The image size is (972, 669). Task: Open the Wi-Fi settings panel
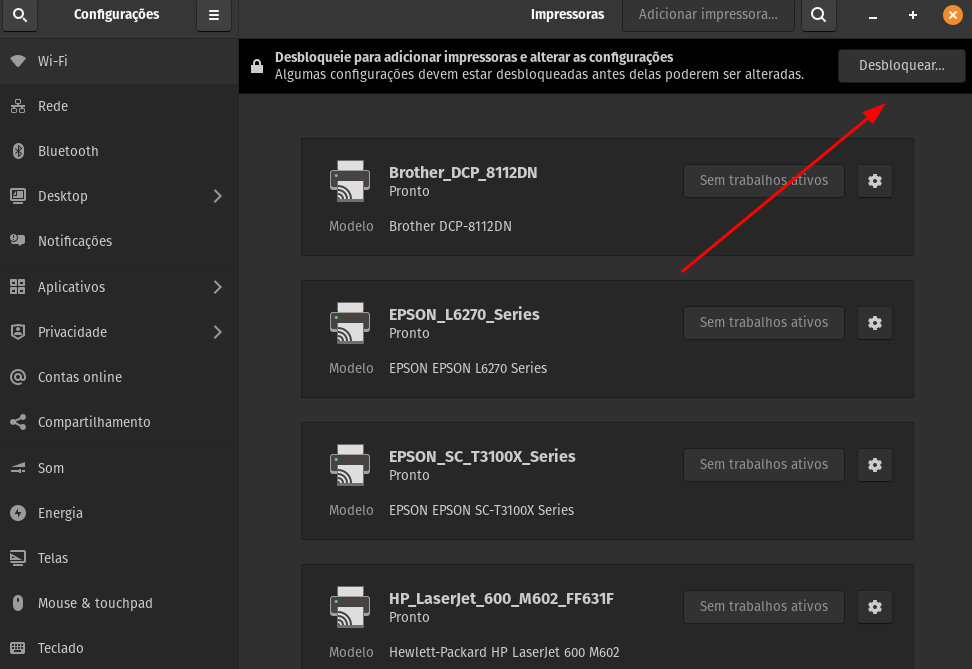[119, 61]
